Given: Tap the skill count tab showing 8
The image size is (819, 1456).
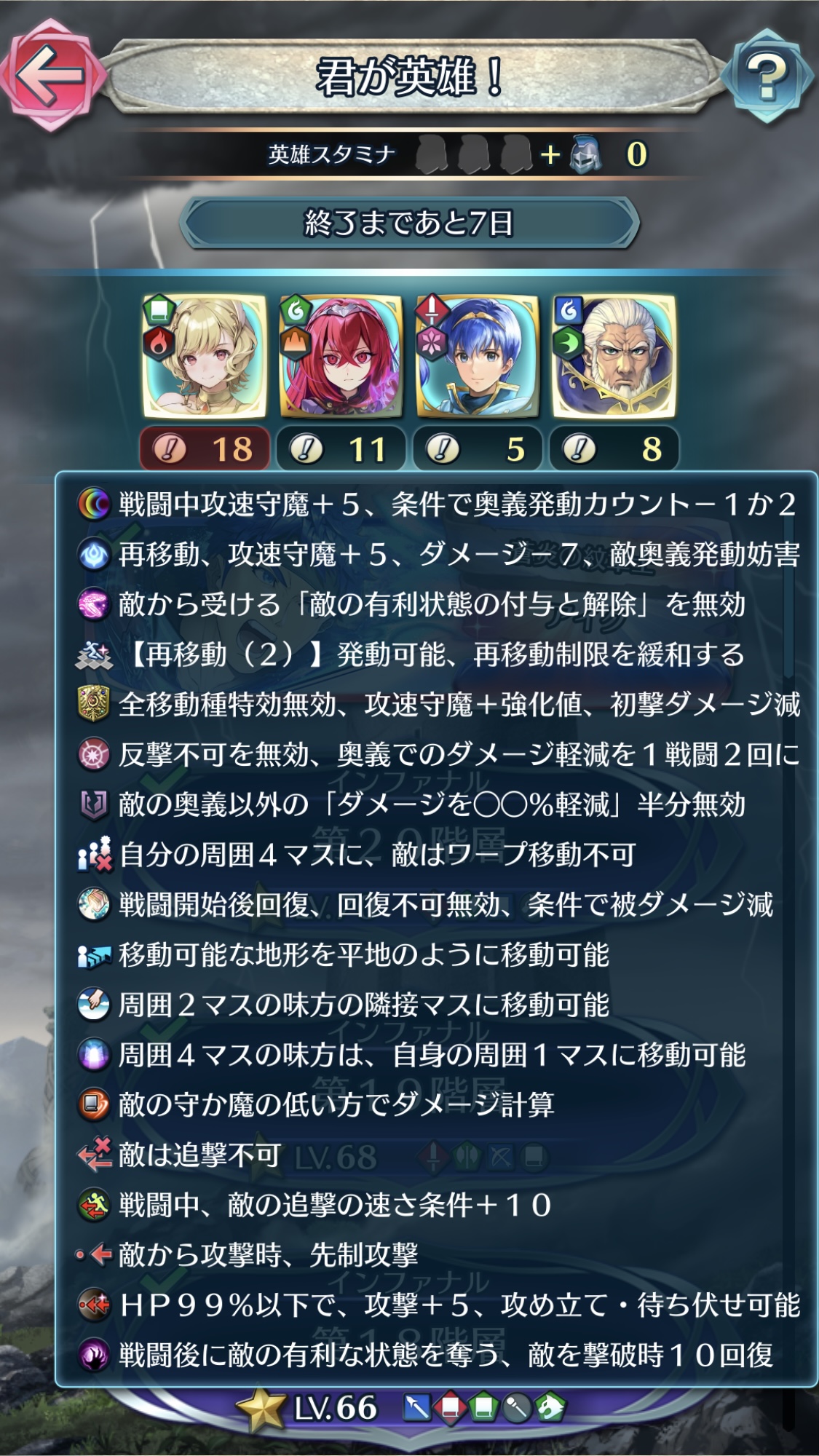Looking at the screenshot, I should [614, 448].
